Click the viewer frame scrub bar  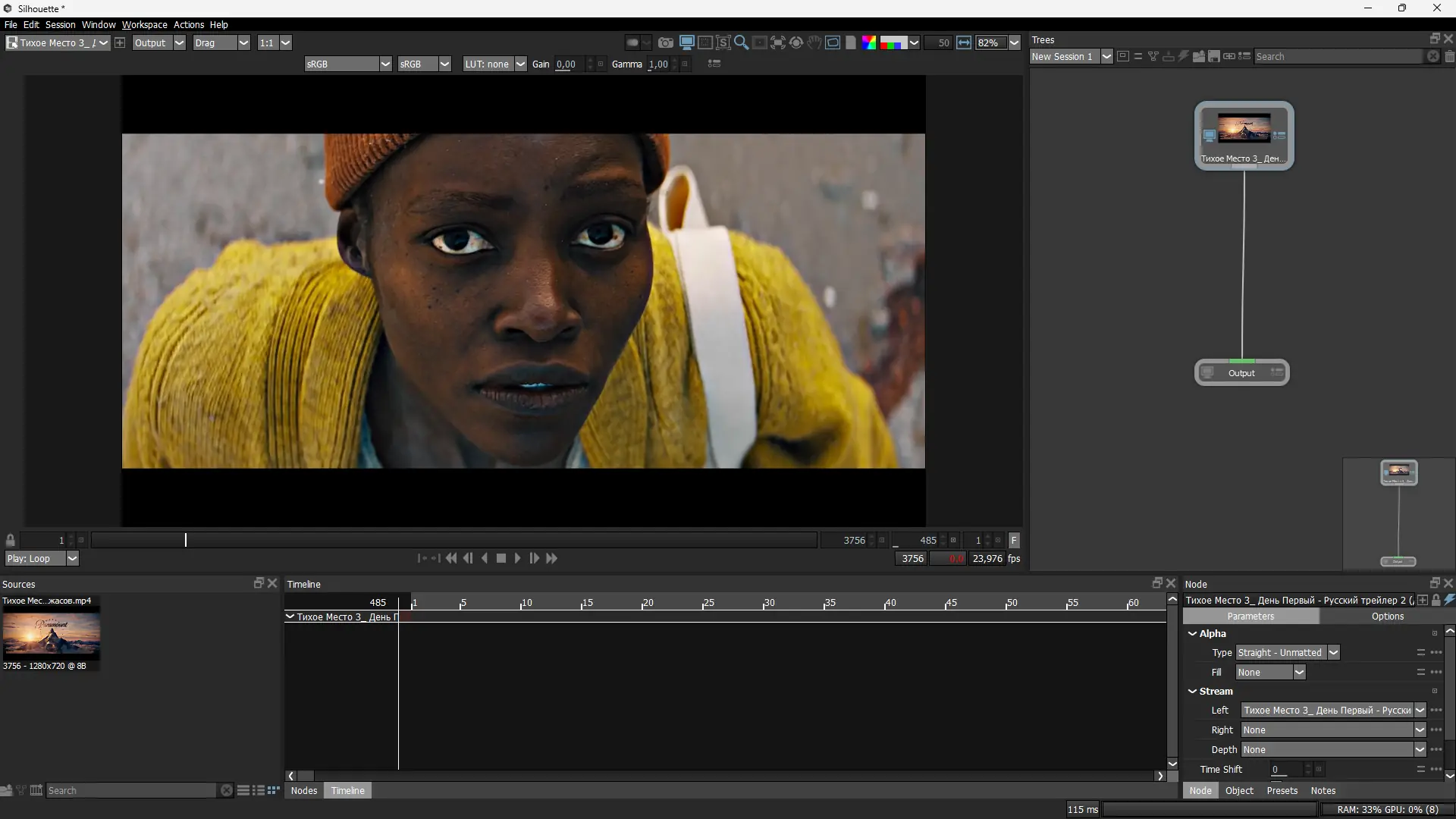455,541
